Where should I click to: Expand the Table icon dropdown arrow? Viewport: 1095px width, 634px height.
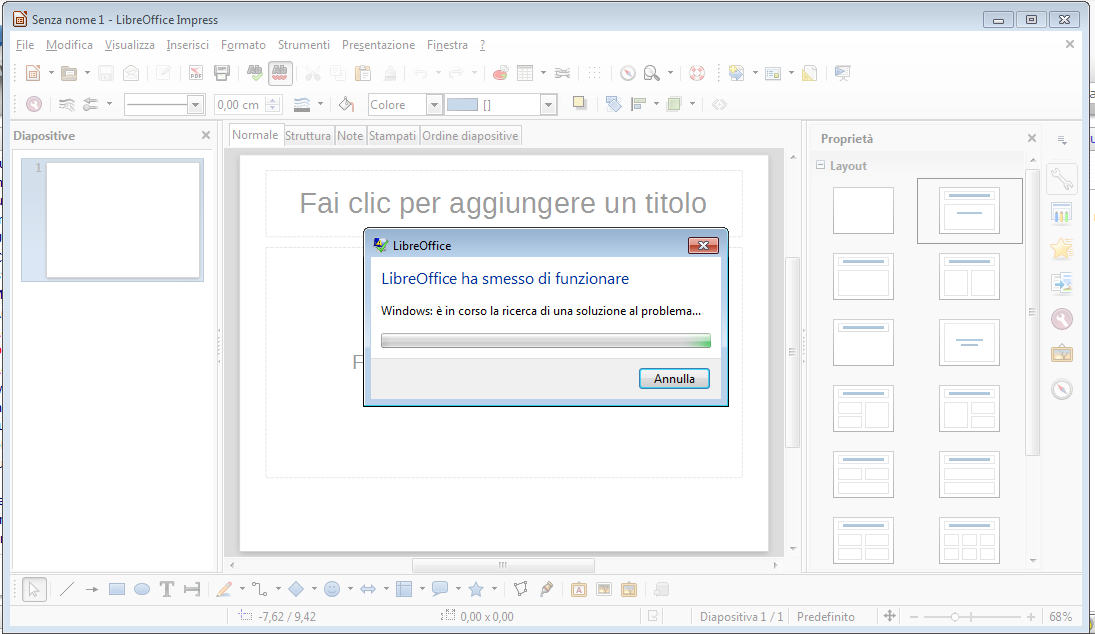[x=543, y=73]
